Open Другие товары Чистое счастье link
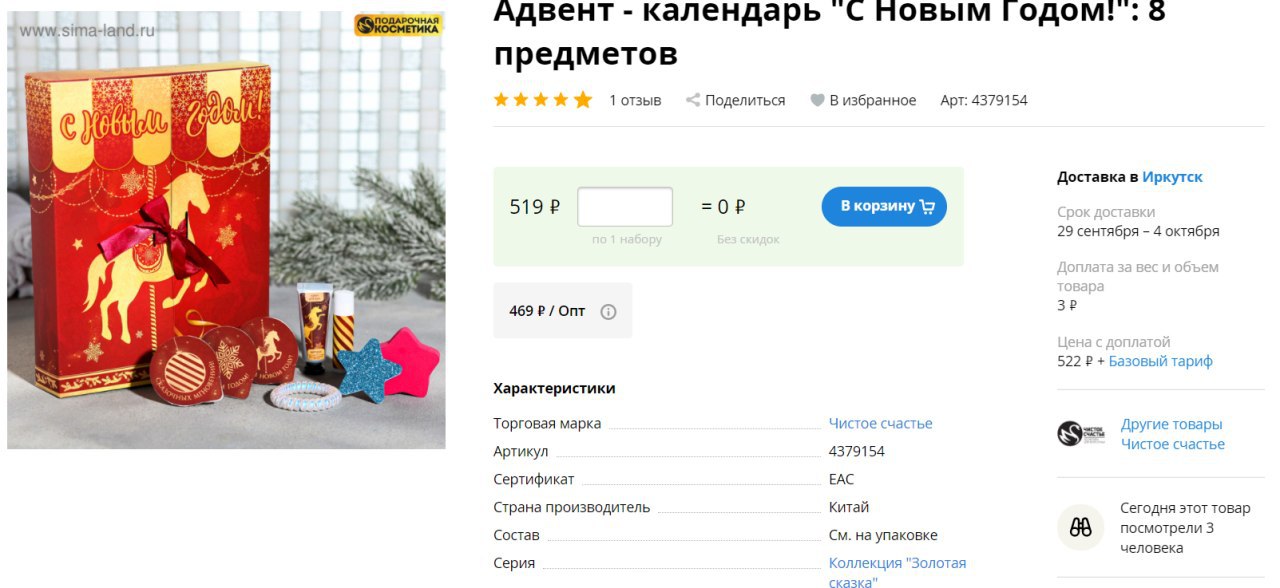This screenshot has width=1280, height=588. 1172,434
